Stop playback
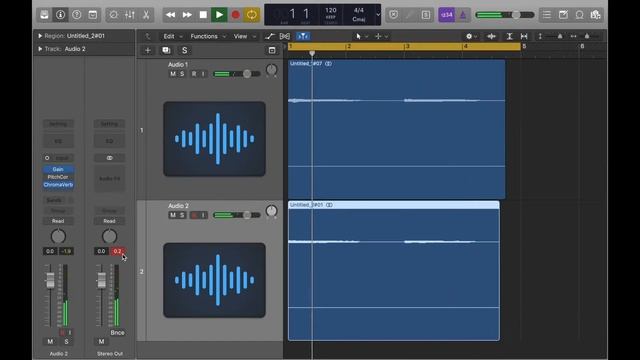640x360 pixels. coord(203,15)
